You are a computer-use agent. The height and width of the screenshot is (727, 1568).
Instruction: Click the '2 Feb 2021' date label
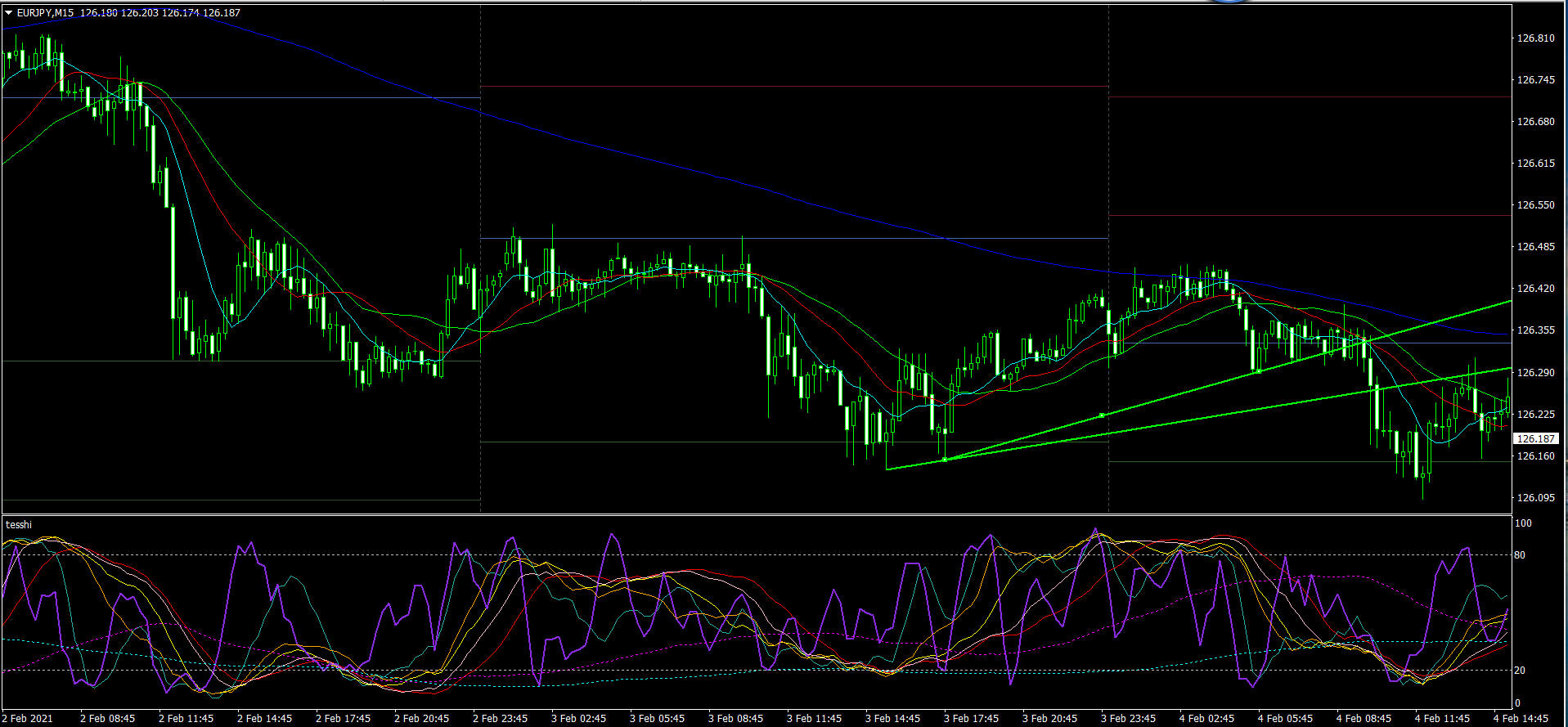coord(29,719)
